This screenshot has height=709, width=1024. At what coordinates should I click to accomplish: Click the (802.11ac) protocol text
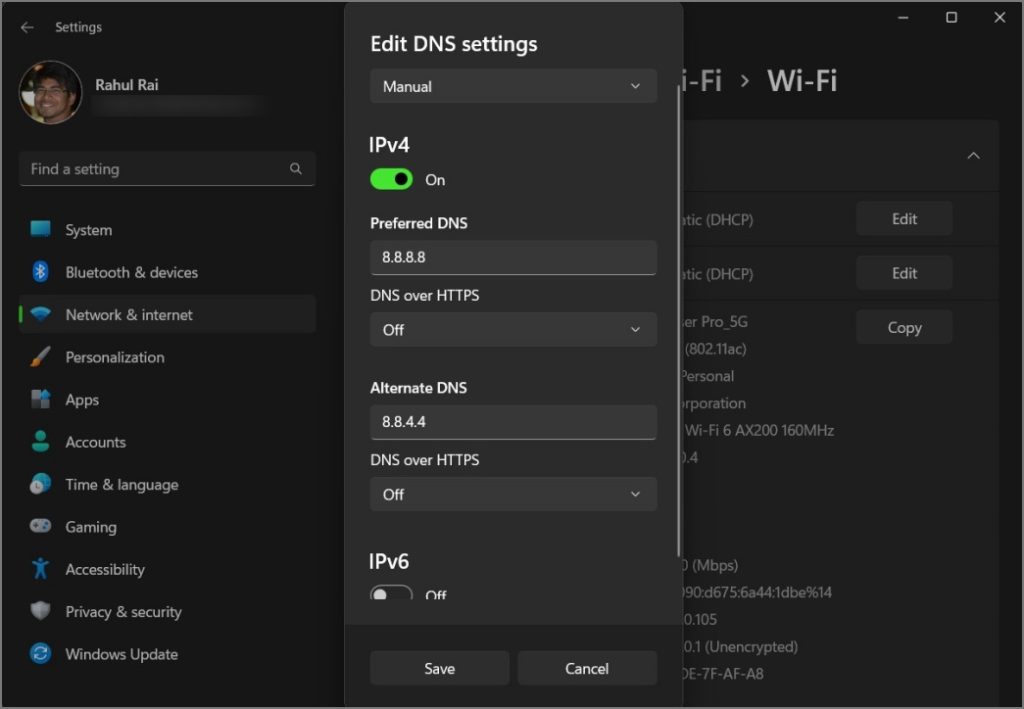[715, 349]
